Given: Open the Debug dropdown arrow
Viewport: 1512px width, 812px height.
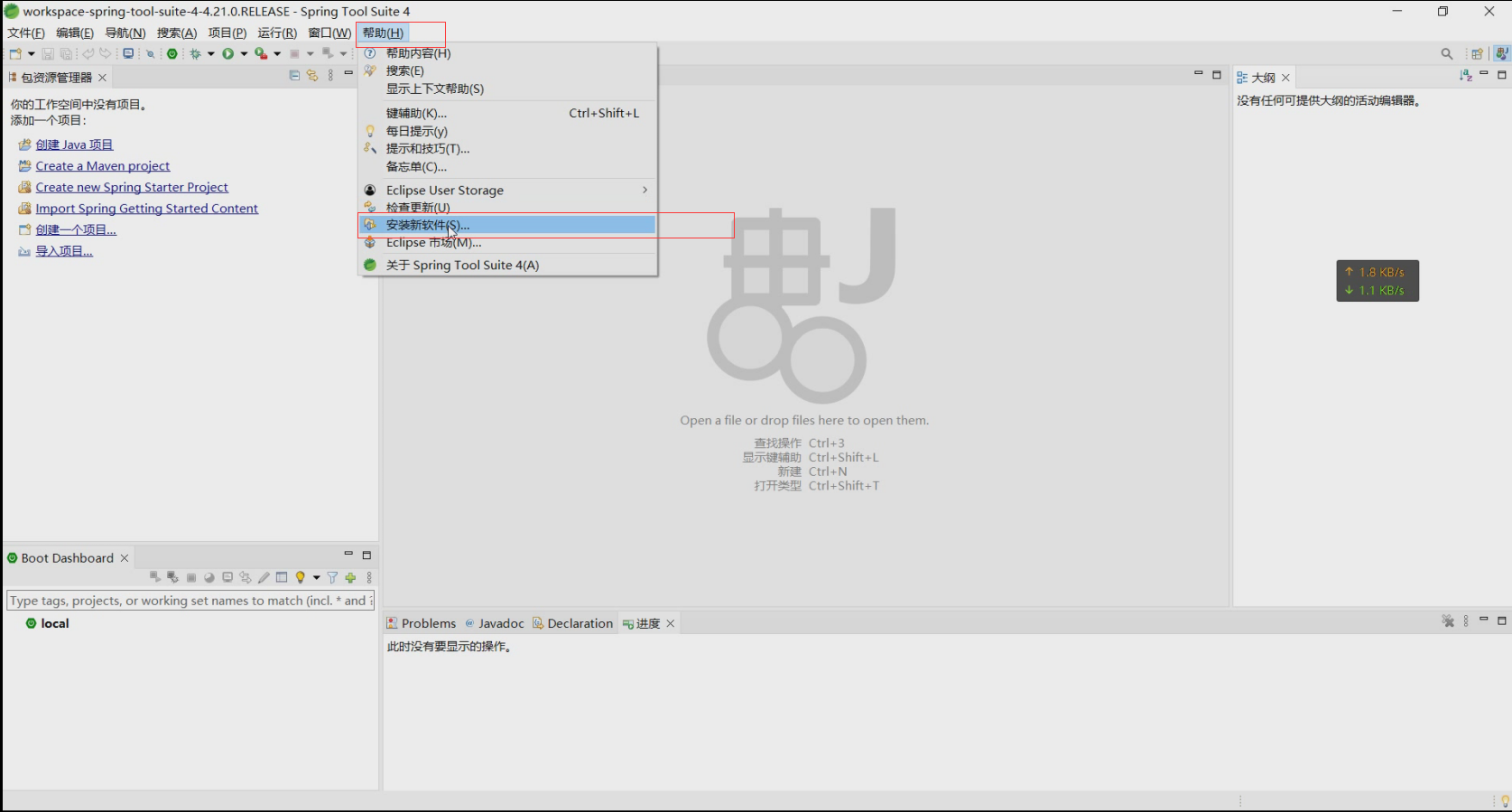Looking at the screenshot, I should tap(211, 54).
